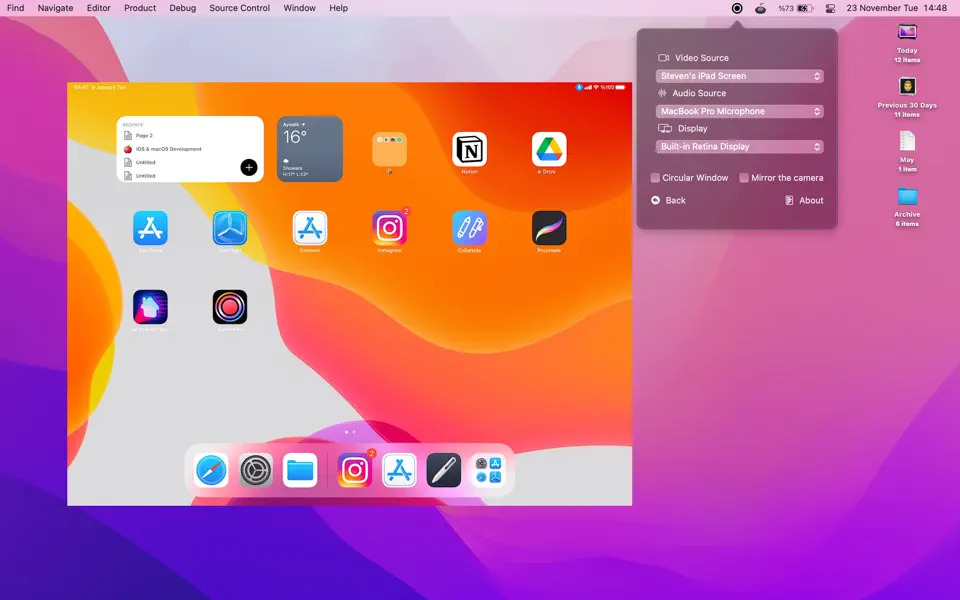This screenshot has width=960, height=600.
Task: Open the Editor menu
Action: tap(99, 8)
